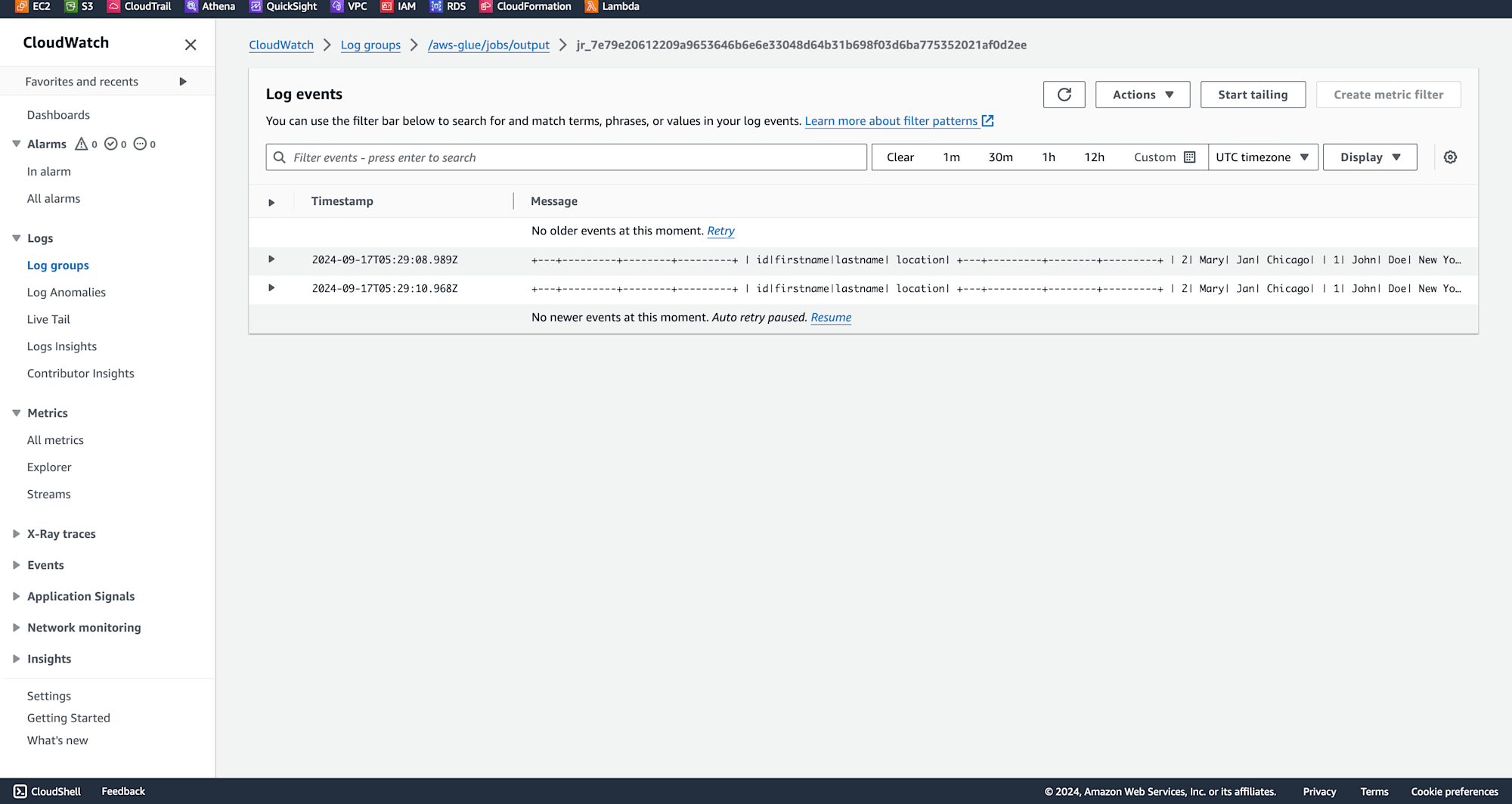Open All alarms
The image size is (1512, 804).
[x=54, y=199]
